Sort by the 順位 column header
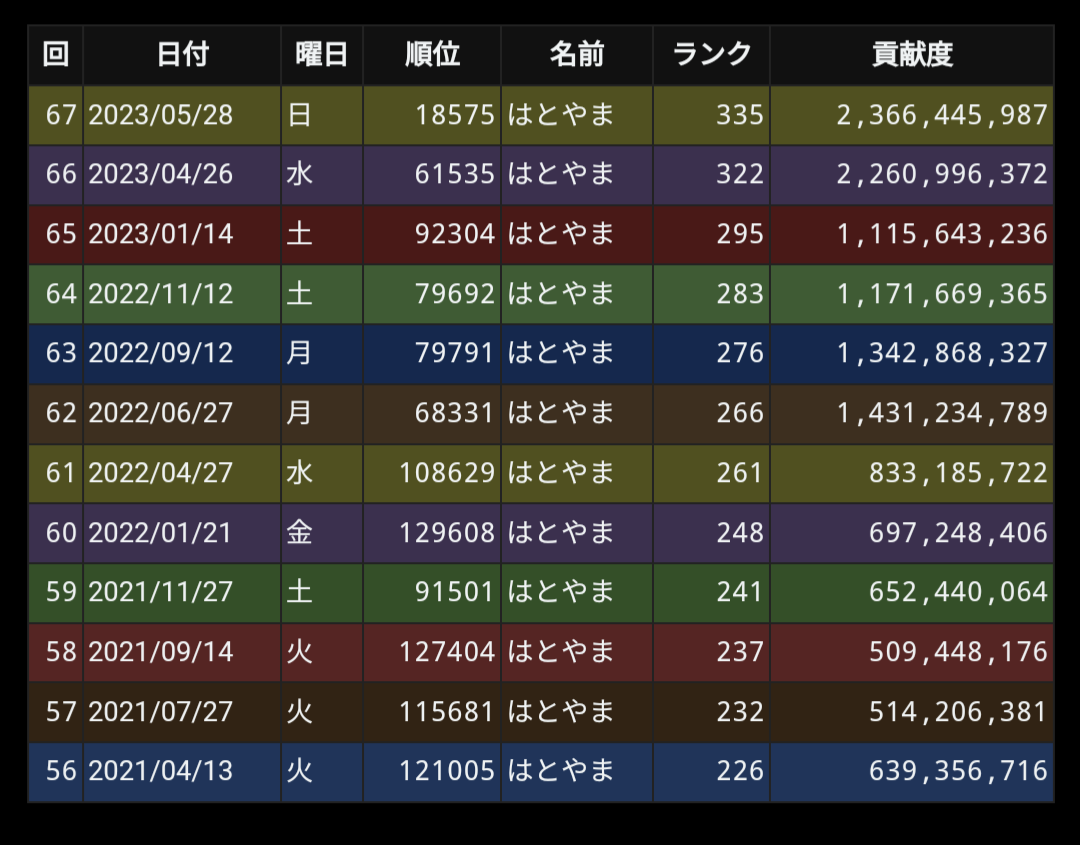Viewport: 1080px width, 845px height. (x=432, y=55)
